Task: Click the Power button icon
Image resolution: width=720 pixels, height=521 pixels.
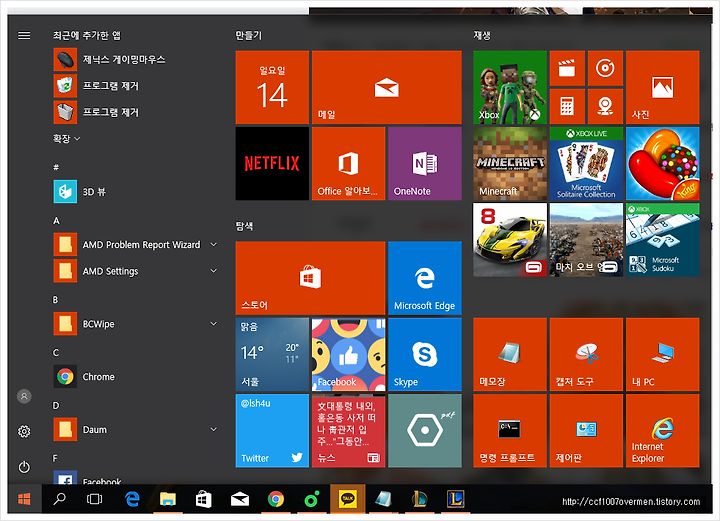Action: pyautogui.click(x=24, y=467)
